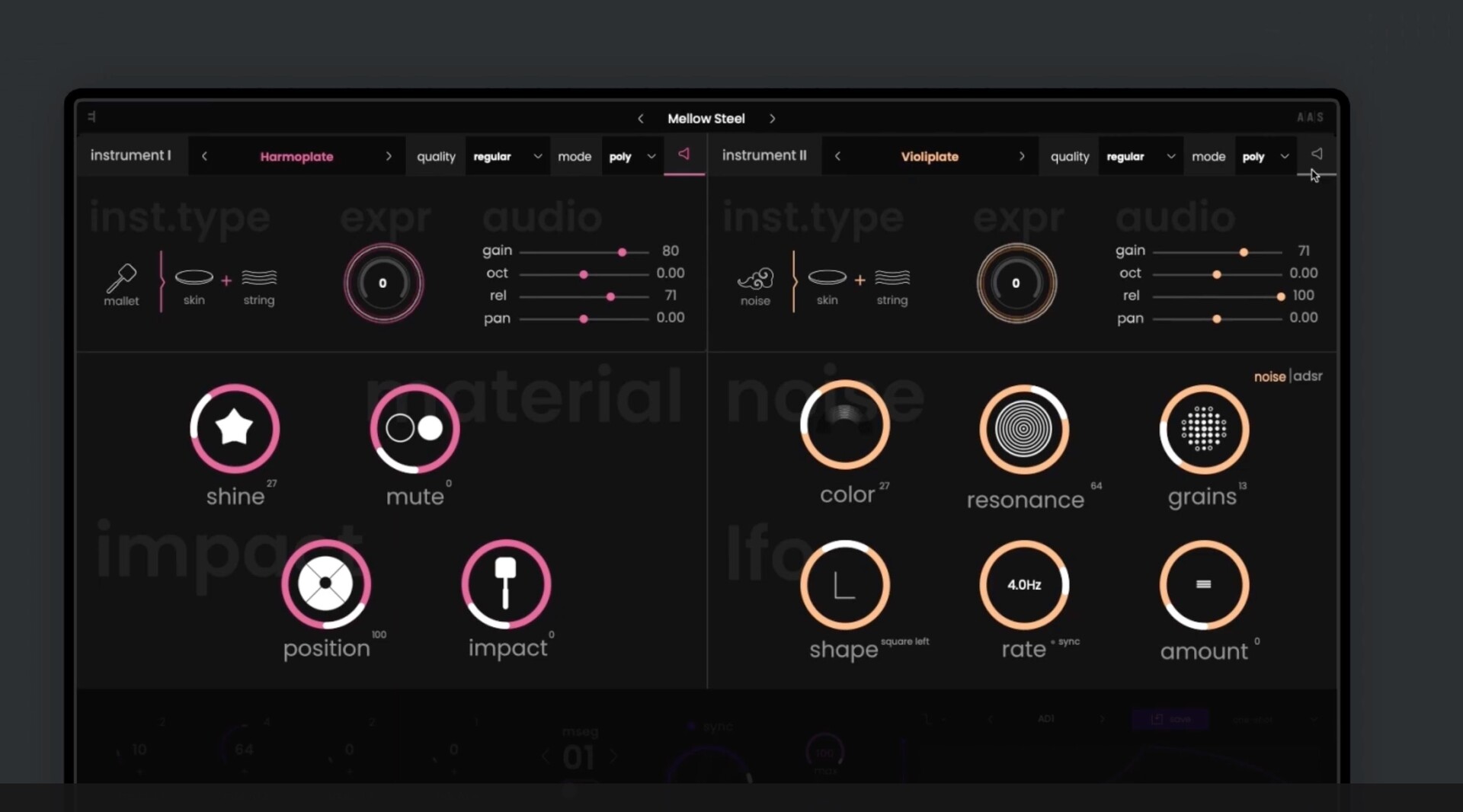Click the position knob icon
Screen dimensions: 1463x812
click(326, 584)
